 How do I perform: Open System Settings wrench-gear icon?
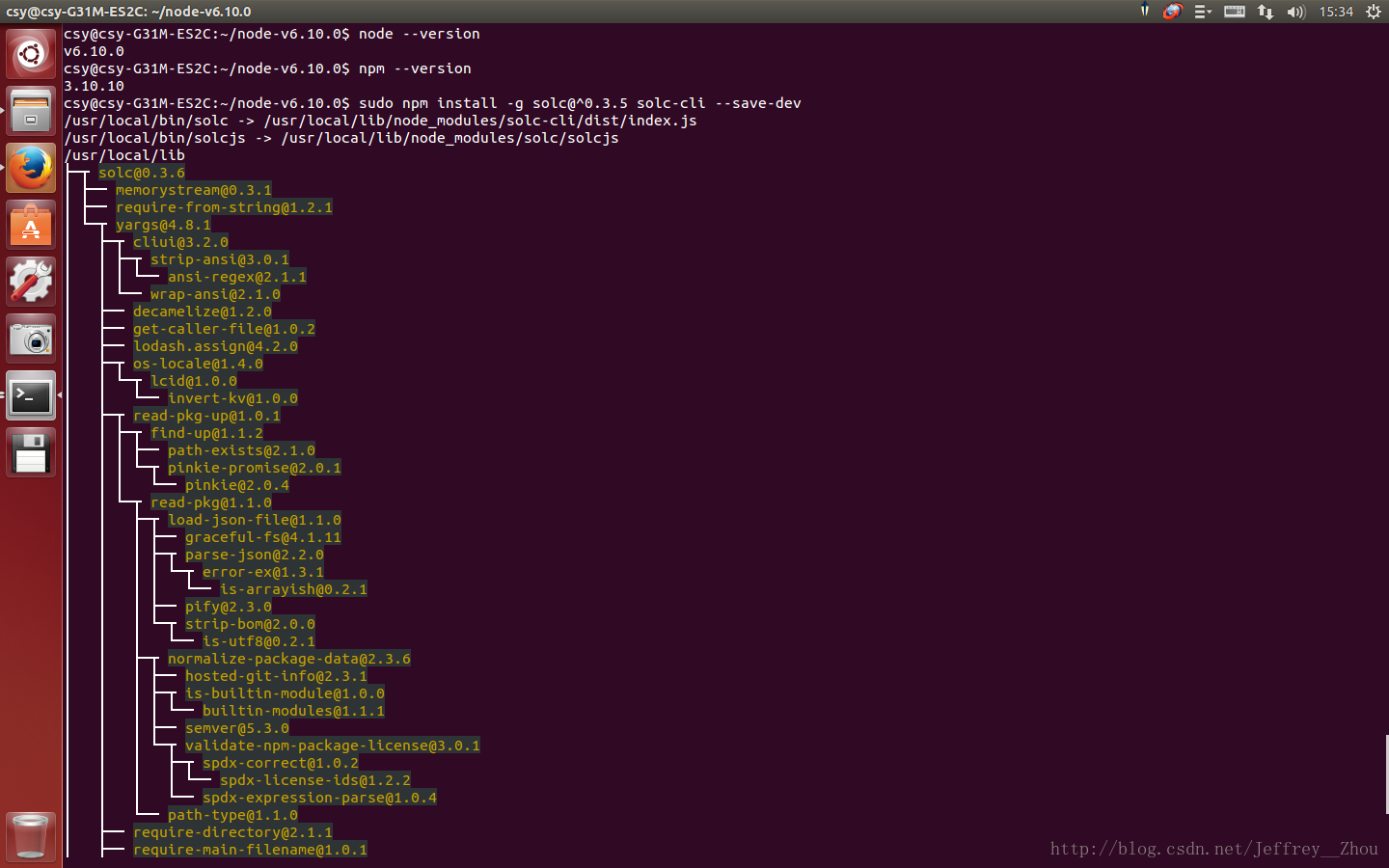click(31, 281)
